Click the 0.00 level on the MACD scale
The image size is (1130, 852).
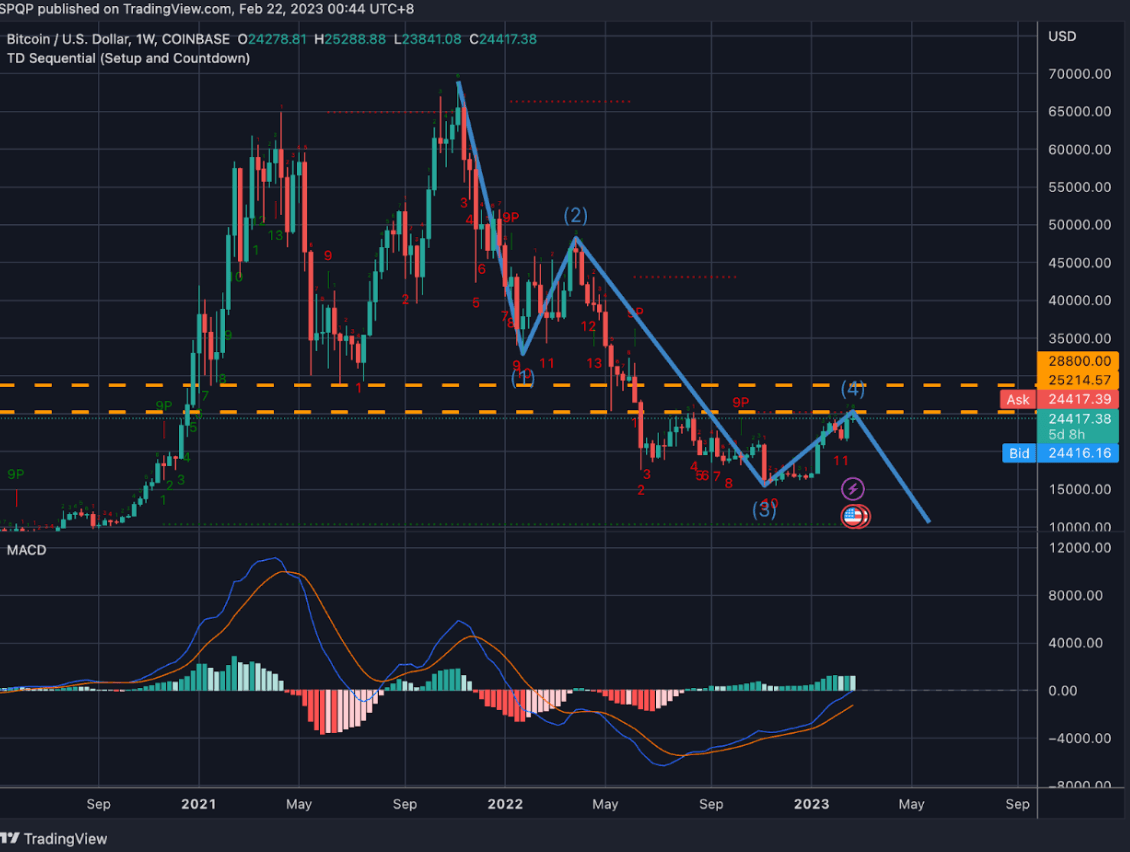pos(1079,691)
